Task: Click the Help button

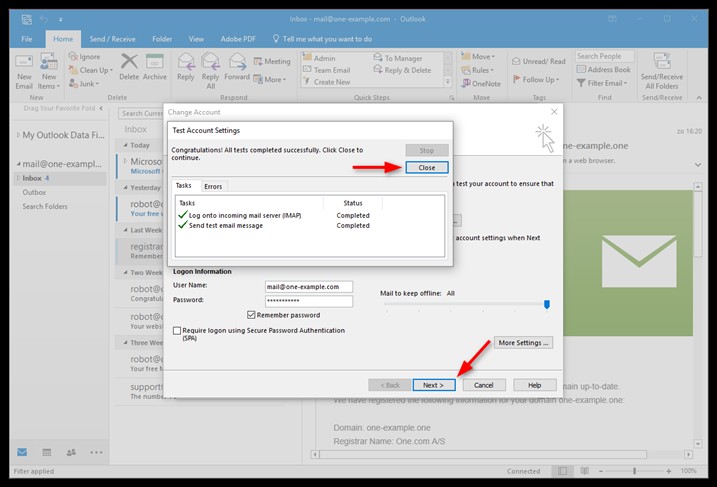Action: 535,385
